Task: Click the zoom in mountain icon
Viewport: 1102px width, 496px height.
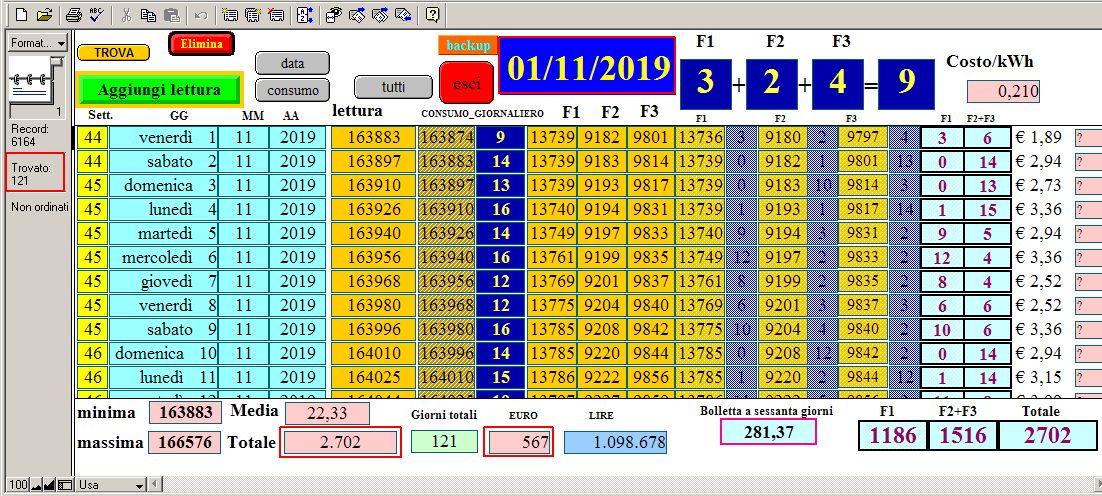Action: point(50,485)
